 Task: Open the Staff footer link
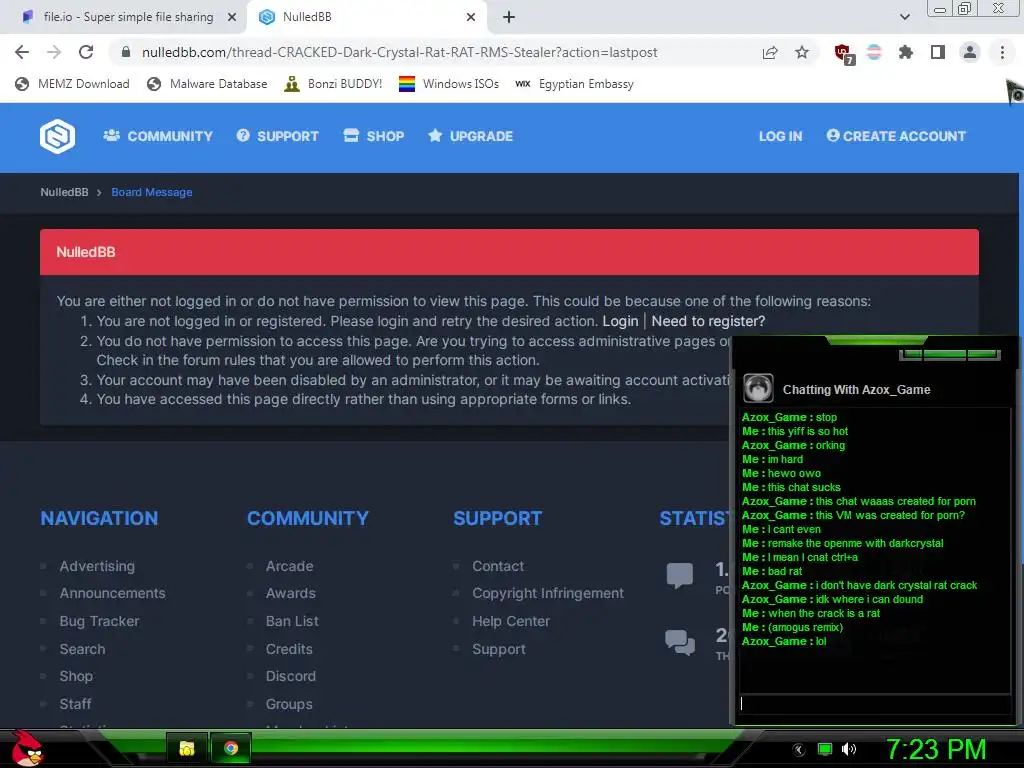coord(75,704)
